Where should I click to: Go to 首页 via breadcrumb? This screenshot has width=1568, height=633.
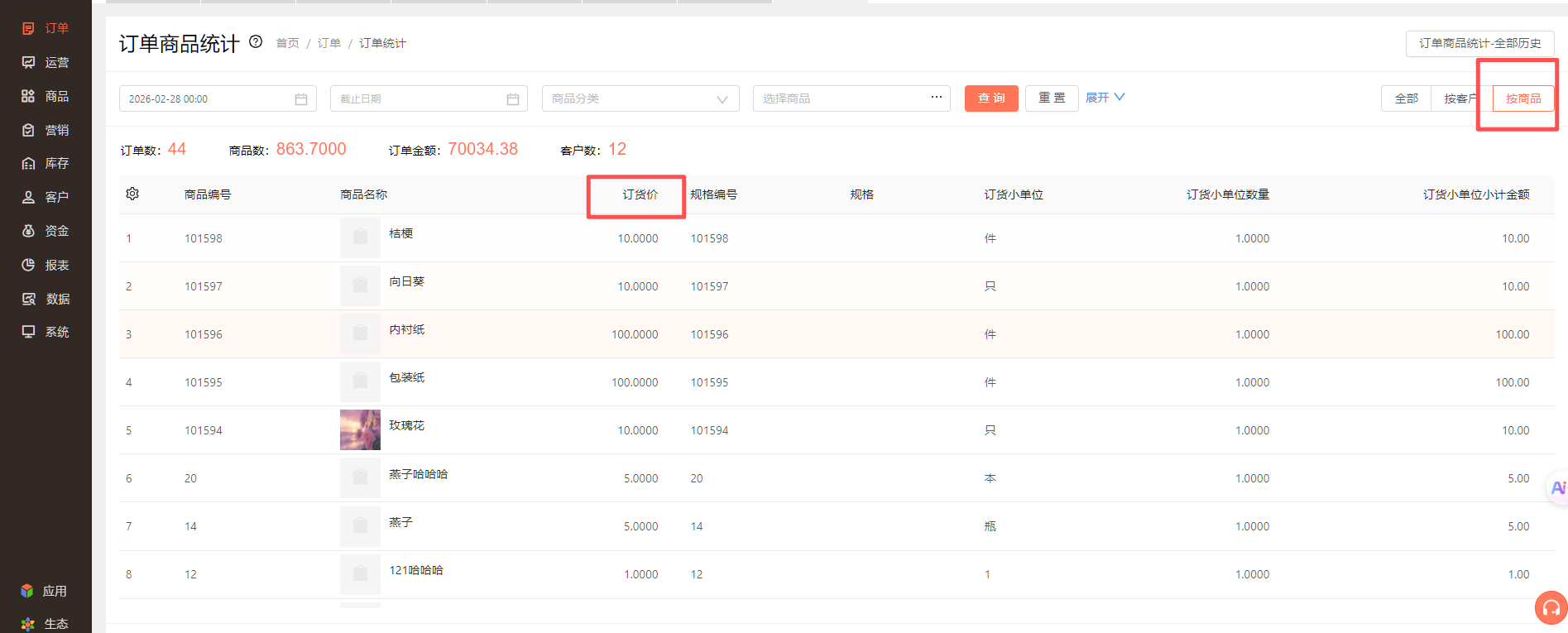coord(287,43)
